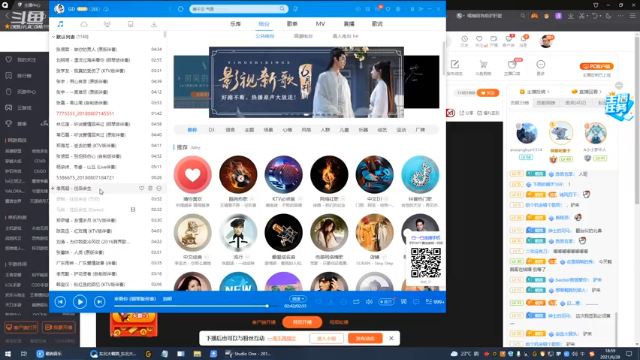Screen dimensions: 640x360
Task: Switch to the 直播 tab
Action: (x=349, y=24)
